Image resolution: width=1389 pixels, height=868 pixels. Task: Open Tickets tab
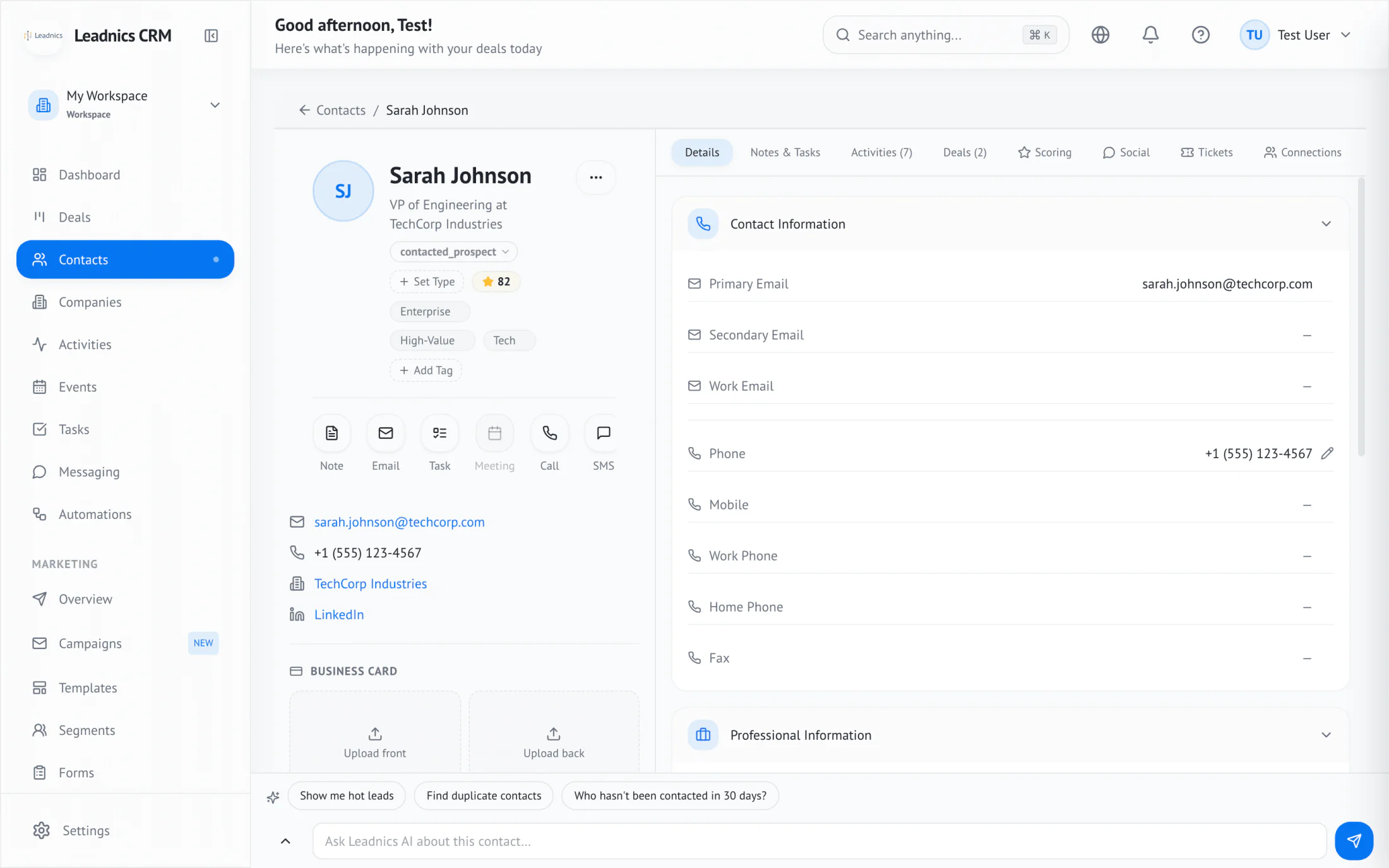(x=1207, y=152)
